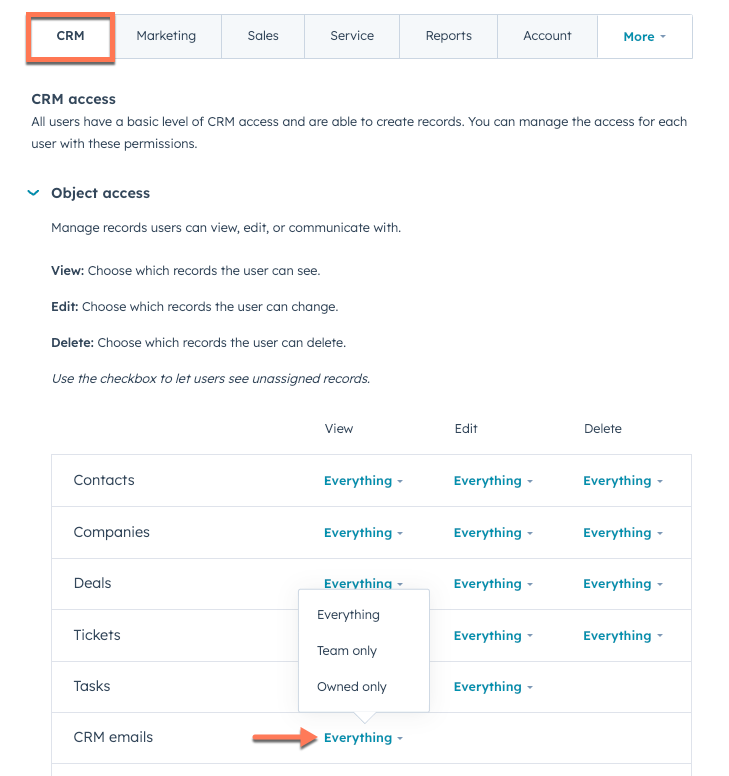729x776 pixels.
Task: Open Tickets Delete permission dropdown
Action: [623, 636]
